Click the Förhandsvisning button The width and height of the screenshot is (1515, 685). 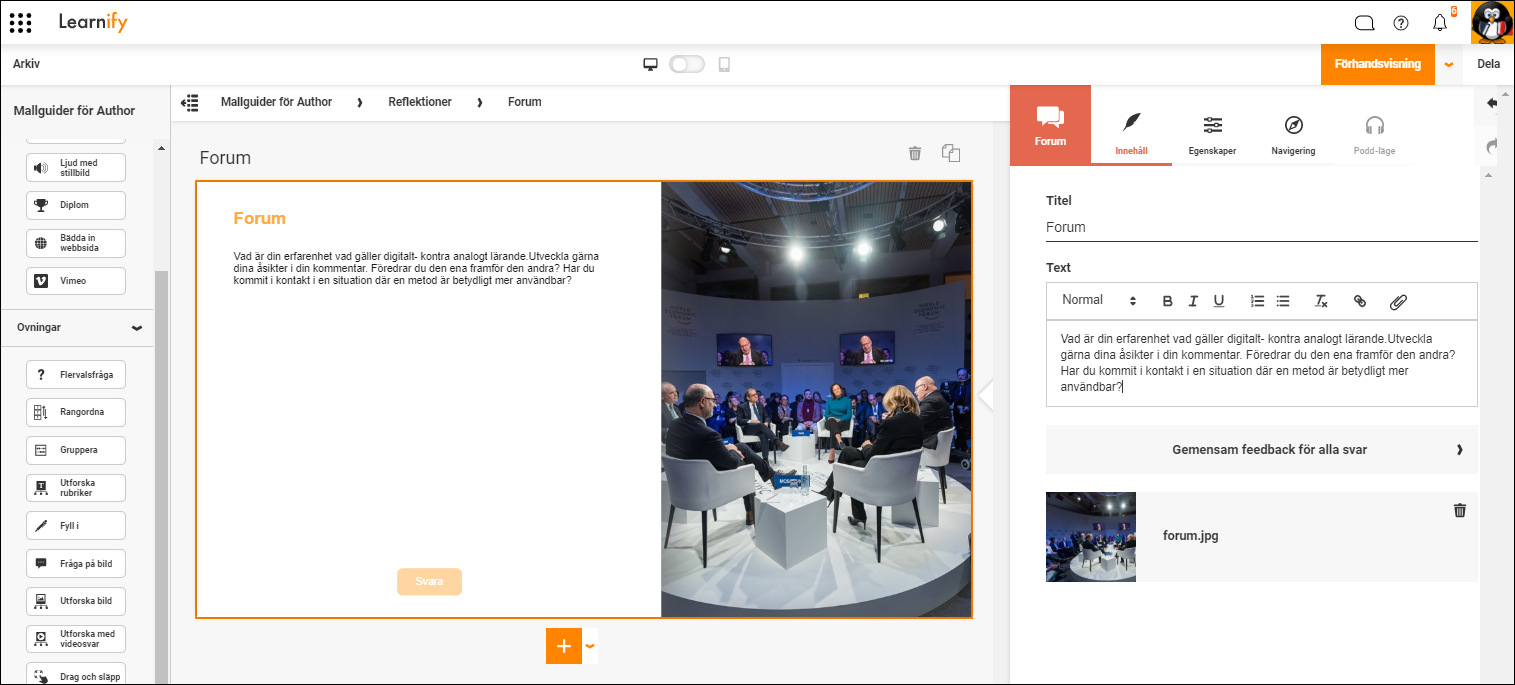coord(1377,64)
